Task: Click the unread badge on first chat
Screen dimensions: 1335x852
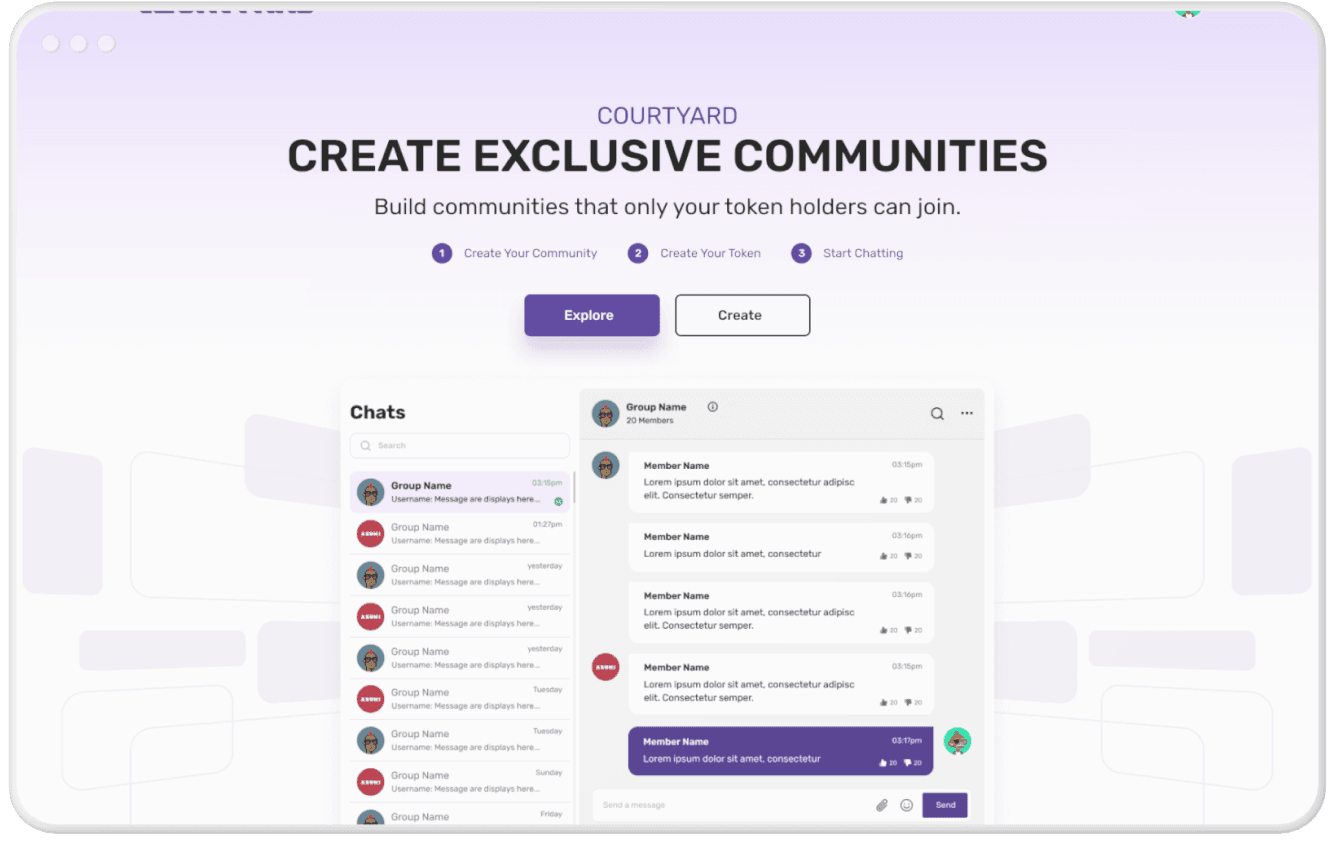Action: (x=558, y=501)
